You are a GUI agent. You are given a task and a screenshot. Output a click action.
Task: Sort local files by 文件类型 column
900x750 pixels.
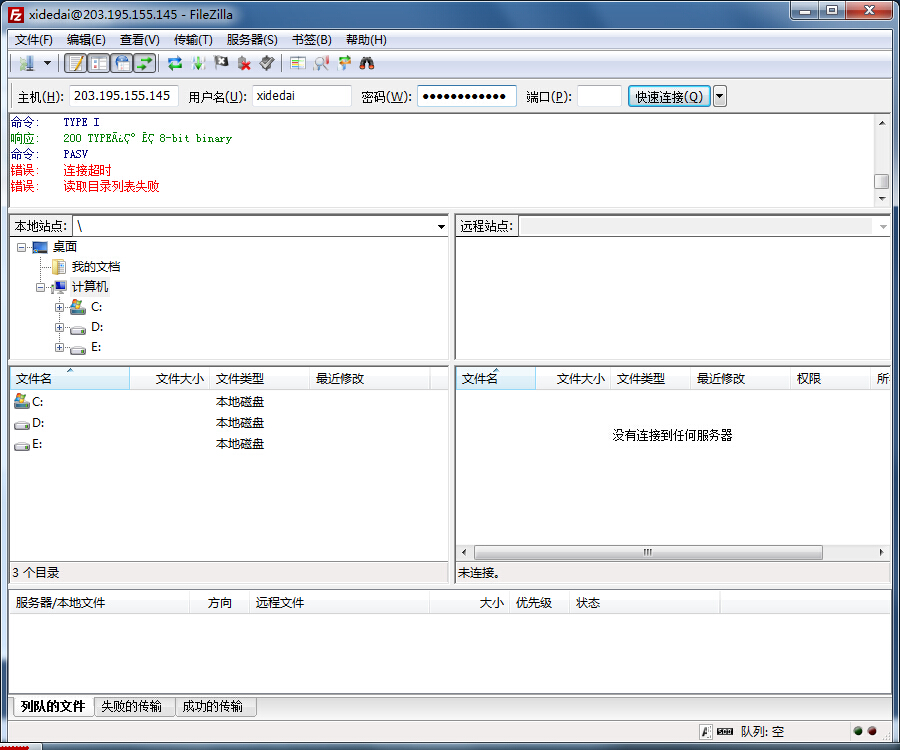(x=259, y=379)
